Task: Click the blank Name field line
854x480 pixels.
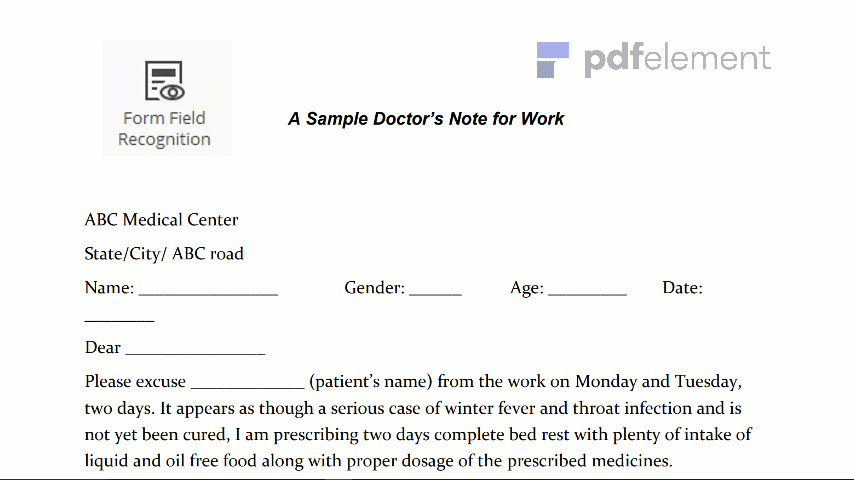Action: point(208,292)
